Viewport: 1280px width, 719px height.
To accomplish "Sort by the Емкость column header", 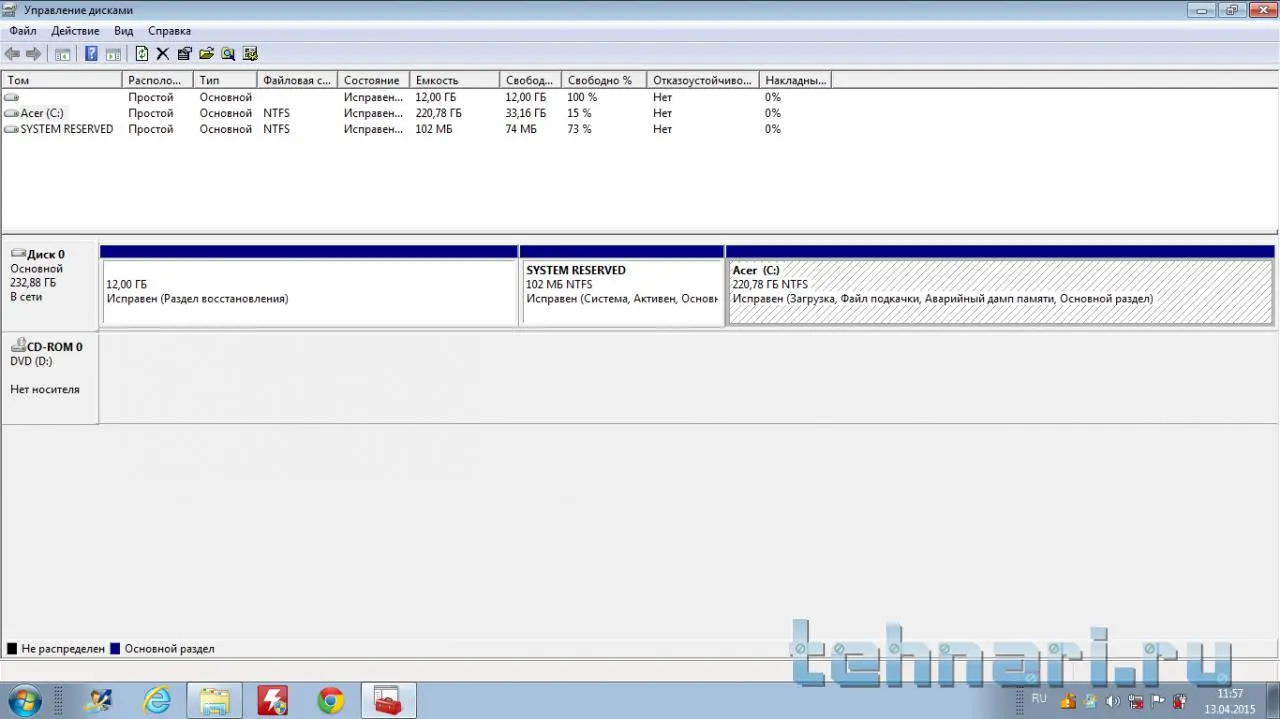I will [454, 80].
